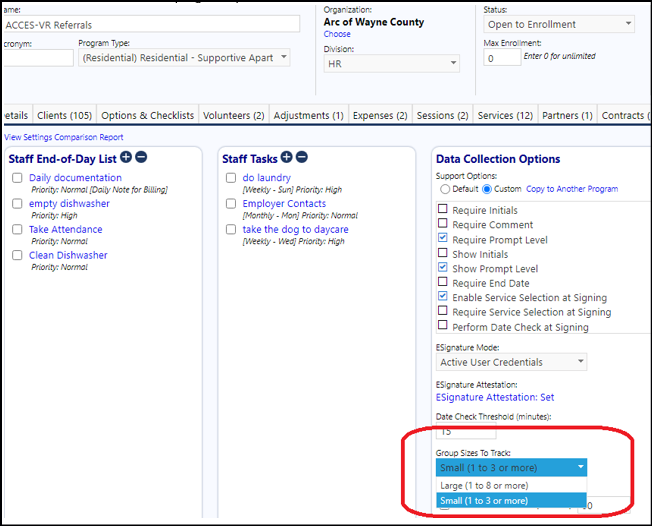This screenshot has width=652, height=526.
Task: Switch to the Options & Checklists tab
Action: [x=148, y=115]
